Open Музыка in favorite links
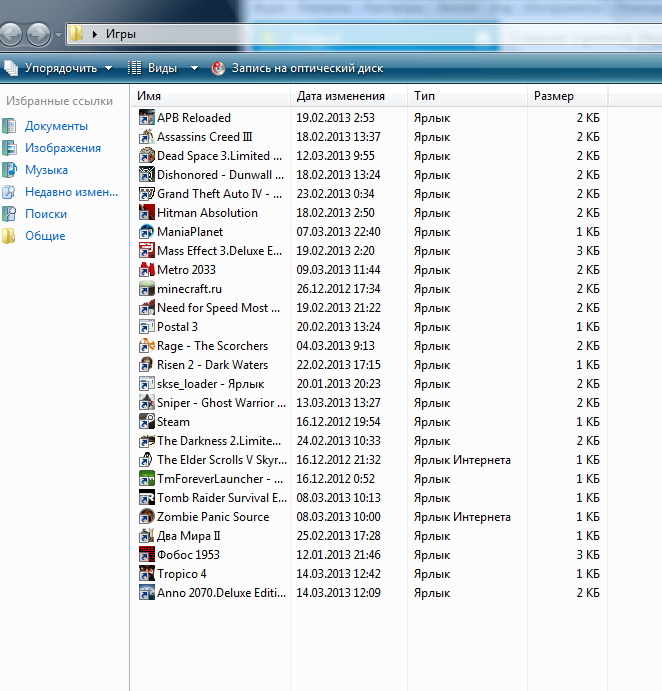 pyautogui.click(x=46, y=170)
